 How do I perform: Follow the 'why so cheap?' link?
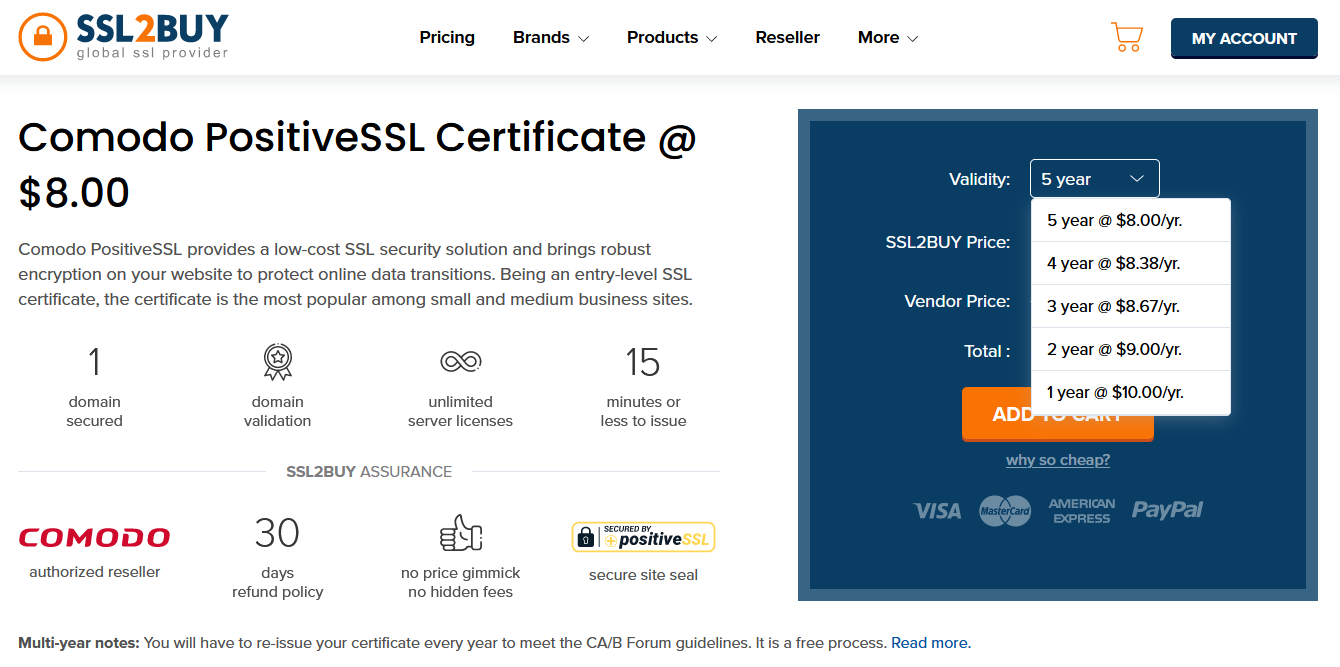pyautogui.click(x=1057, y=460)
